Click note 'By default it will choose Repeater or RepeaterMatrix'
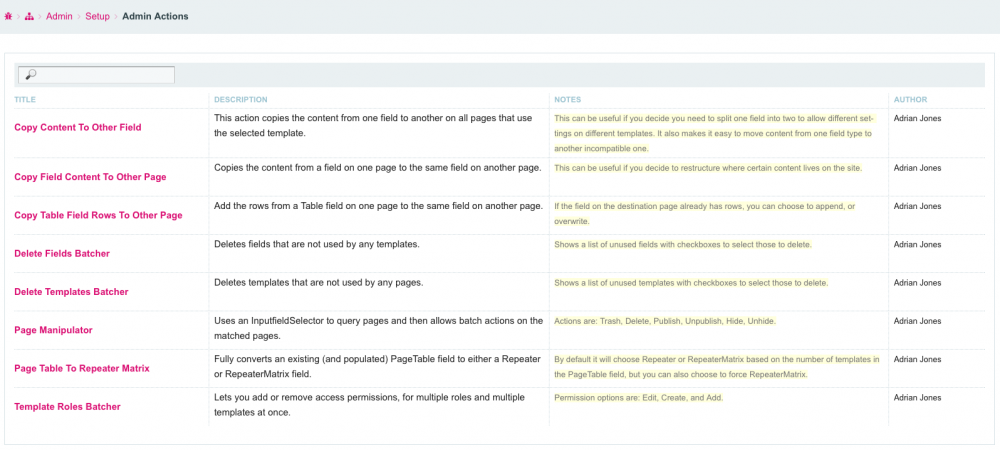The height and width of the screenshot is (450, 1000). click(x=717, y=367)
